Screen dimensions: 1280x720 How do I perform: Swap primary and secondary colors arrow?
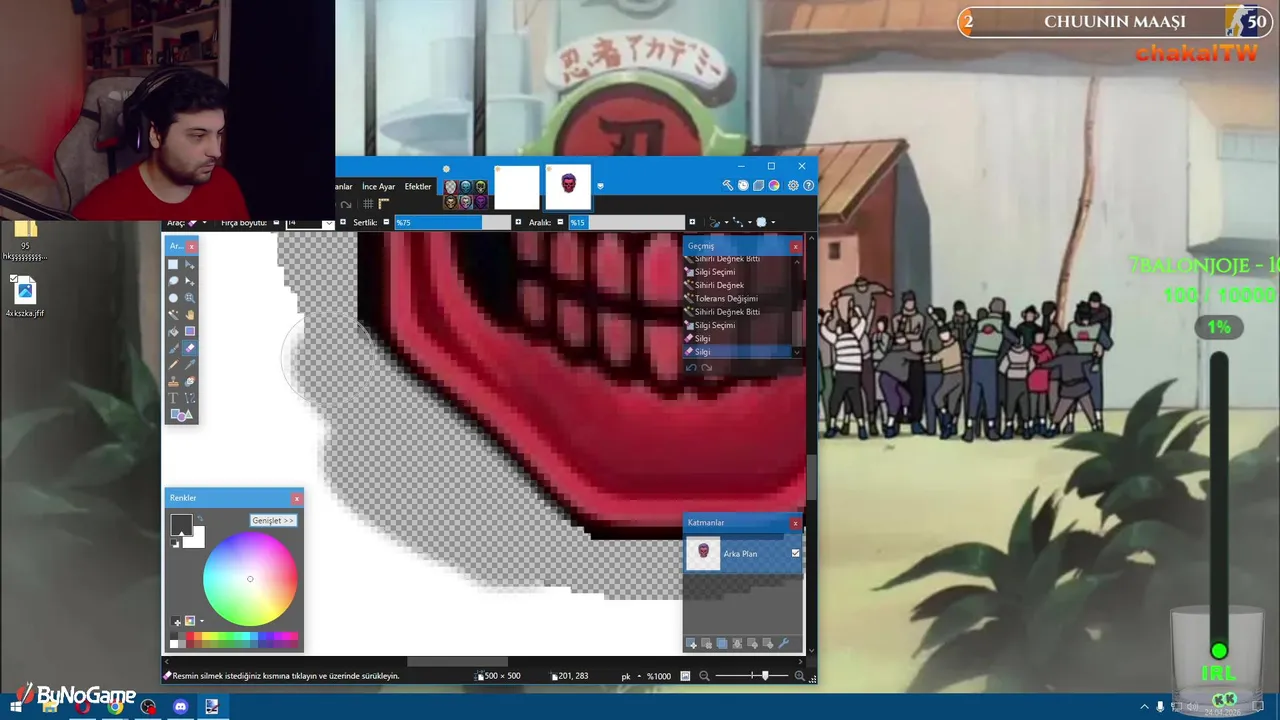[x=199, y=519]
